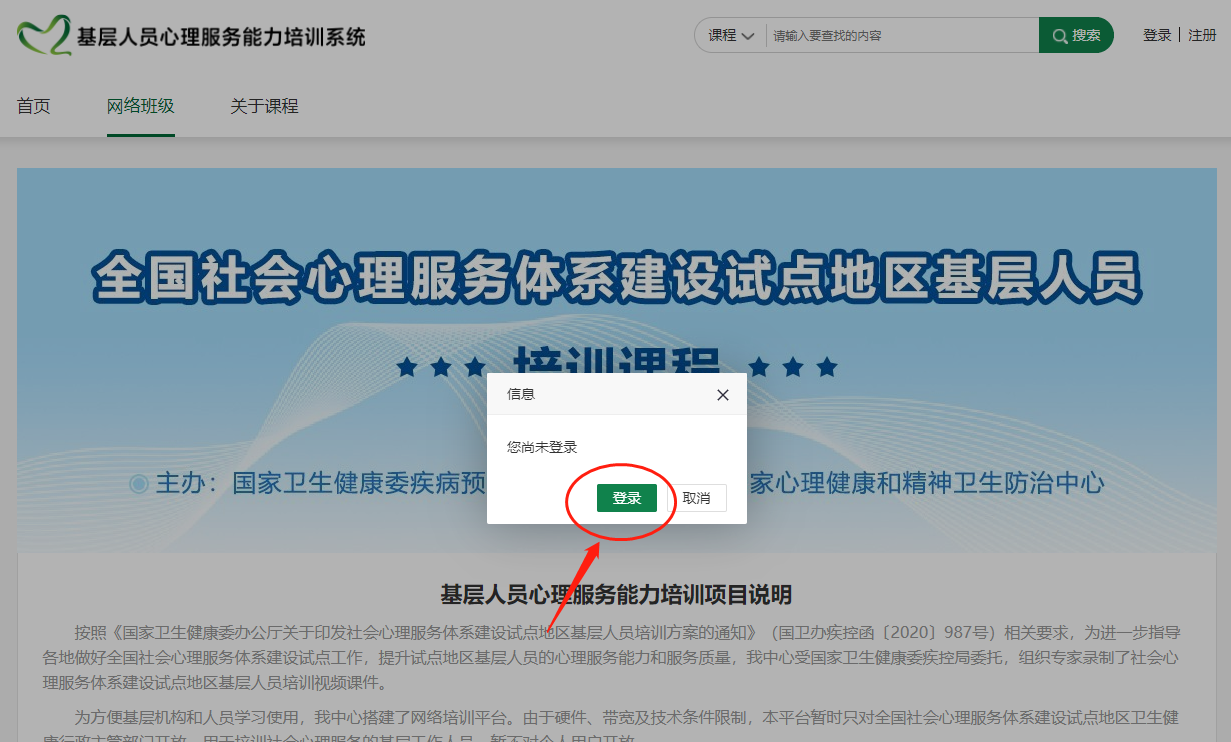
Task: Click the green heart logo icon
Action: [x=44, y=36]
